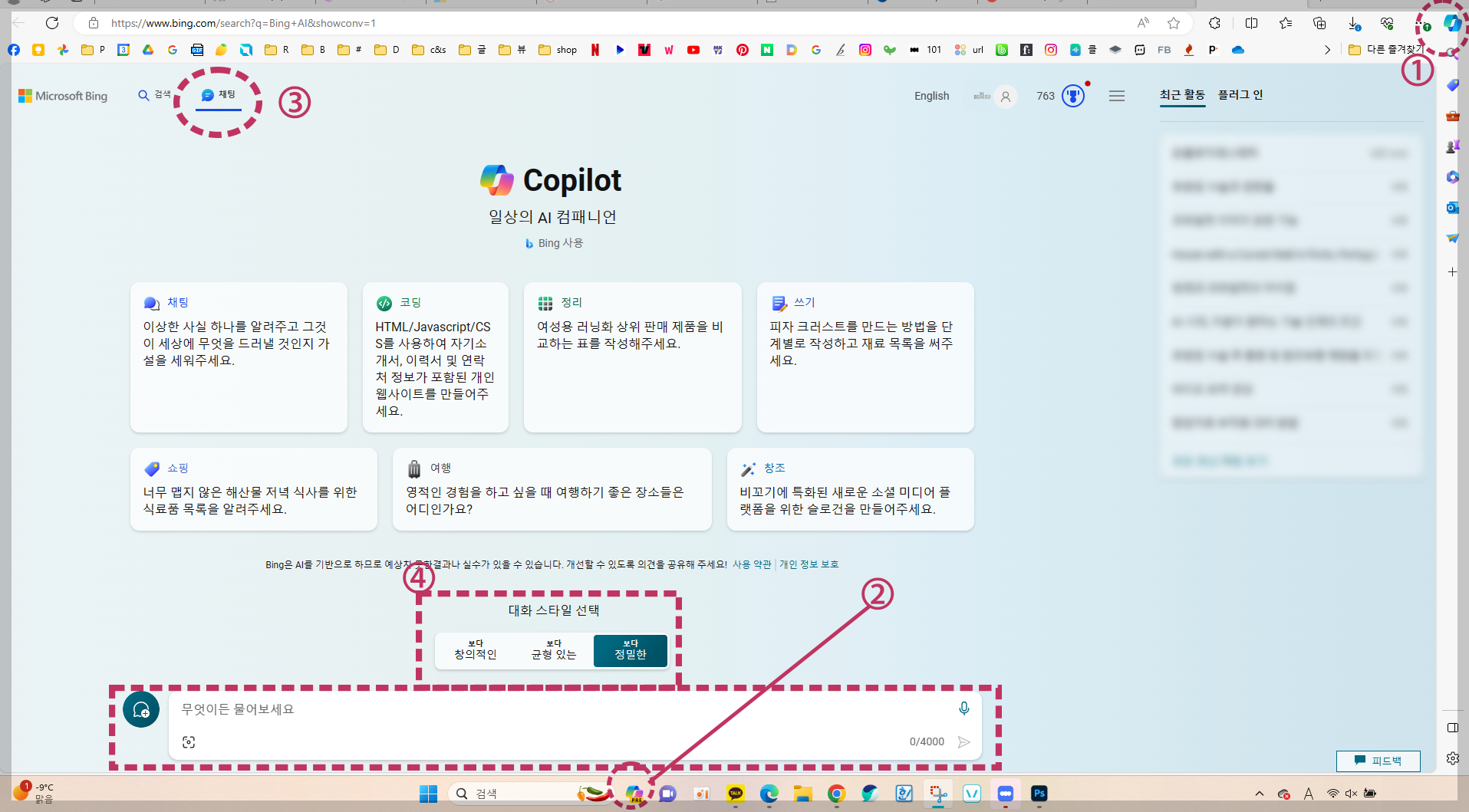Open the R bookmarks folder
1469x812 pixels.
click(276, 50)
